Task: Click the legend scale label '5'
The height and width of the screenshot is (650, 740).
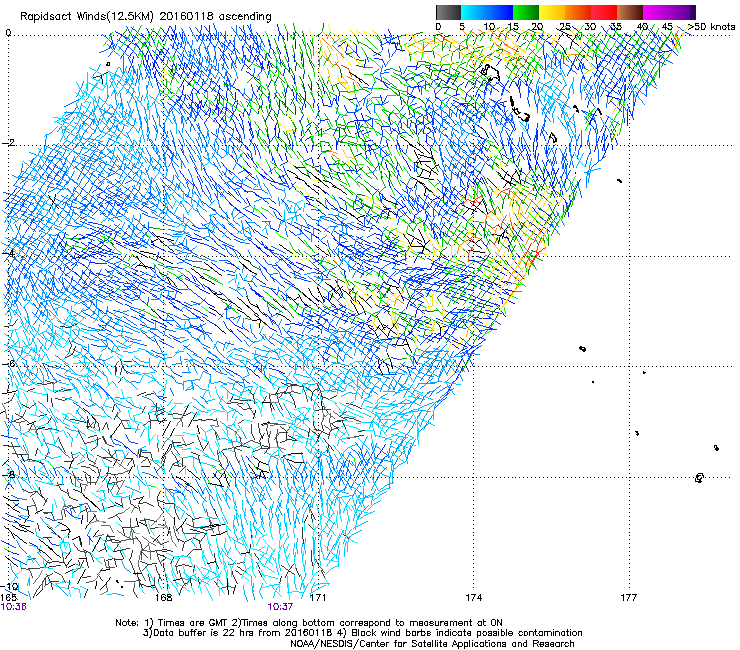Action: (462, 27)
